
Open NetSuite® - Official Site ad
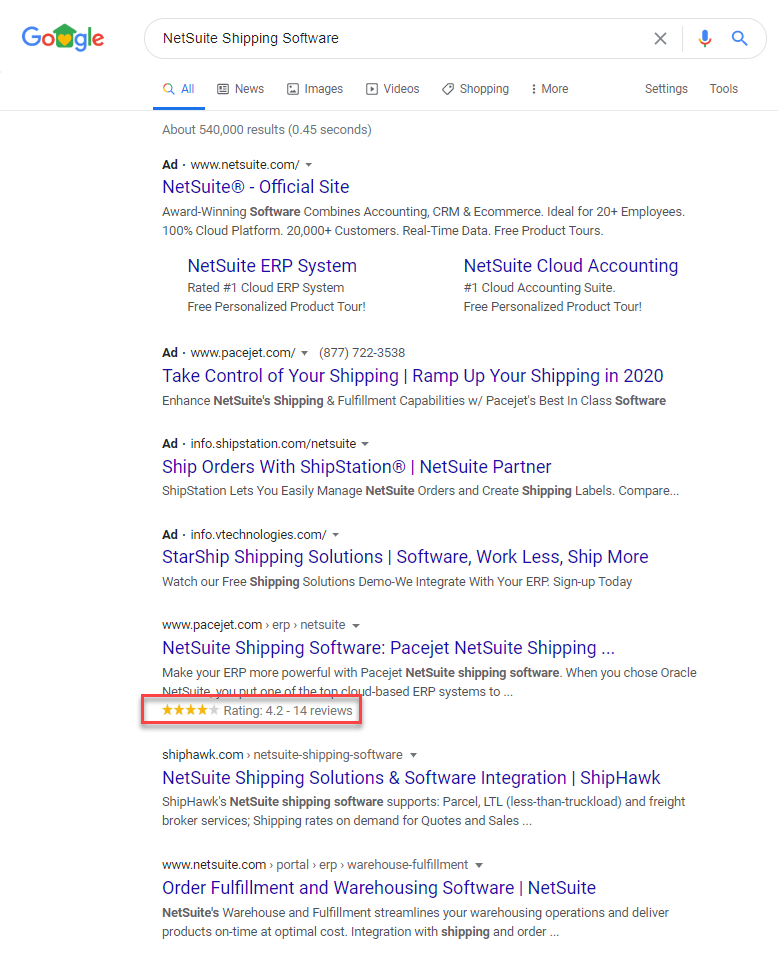coord(256,187)
